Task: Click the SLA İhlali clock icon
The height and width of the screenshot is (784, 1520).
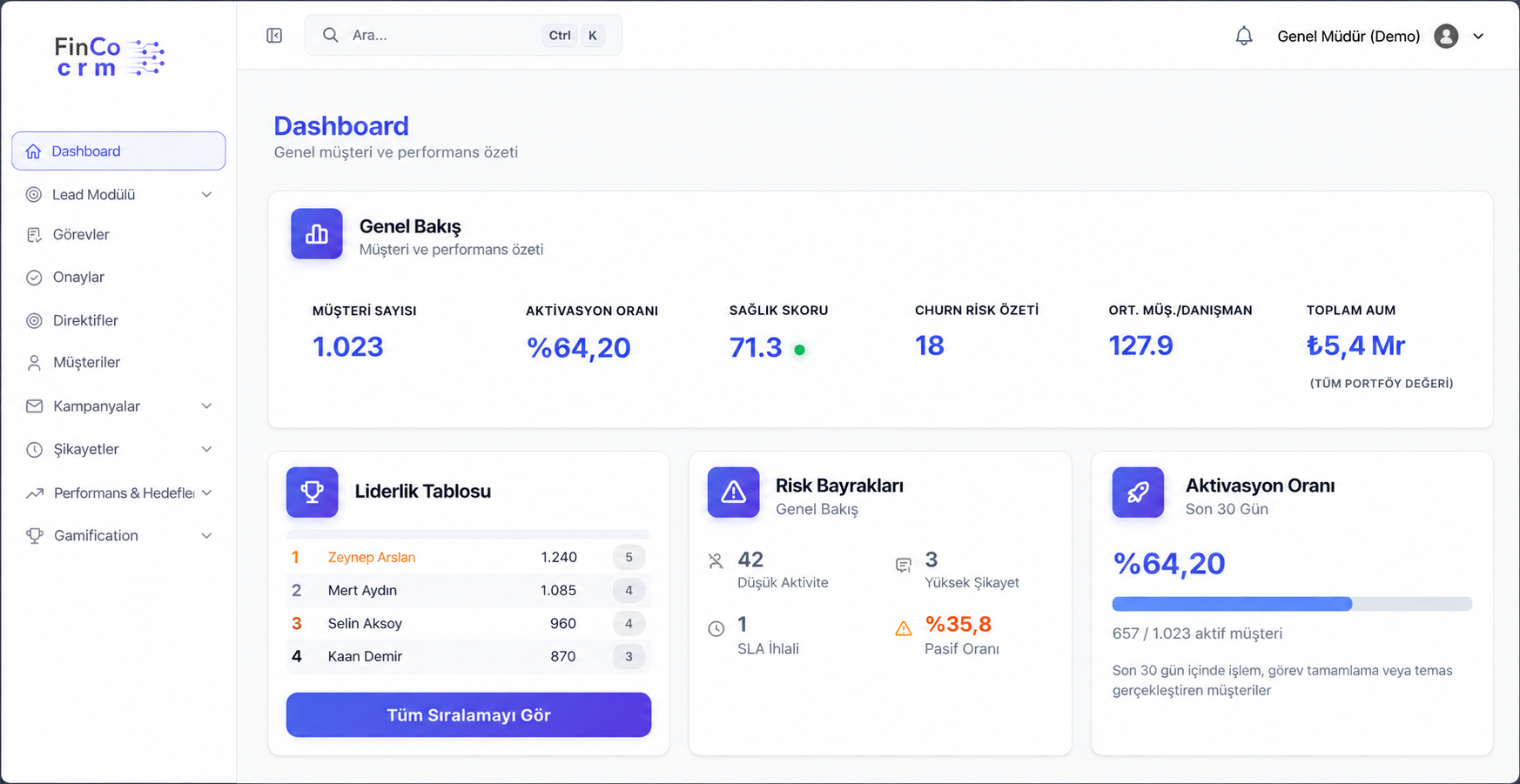Action: tap(716, 628)
